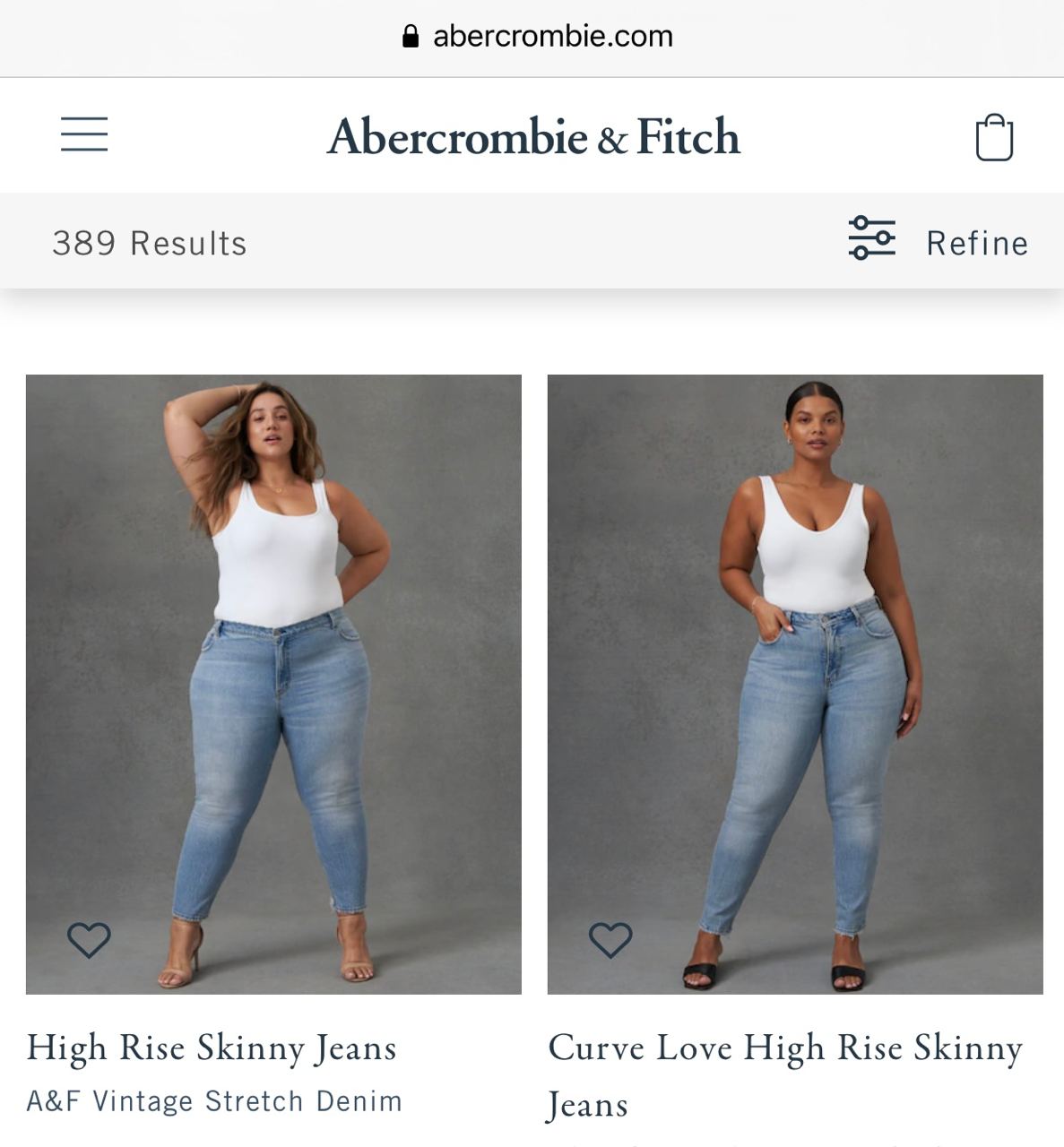The image size is (1064, 1147).
Task: Select the A&F Vintage Stretch Denim subtitle
Action: click(214, 1100)
